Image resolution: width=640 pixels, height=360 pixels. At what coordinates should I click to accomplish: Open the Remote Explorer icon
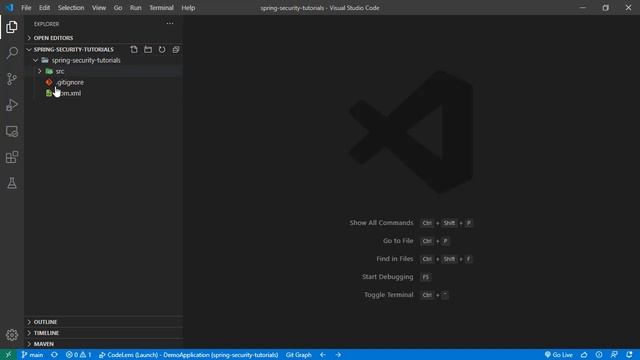coord(12,131)
